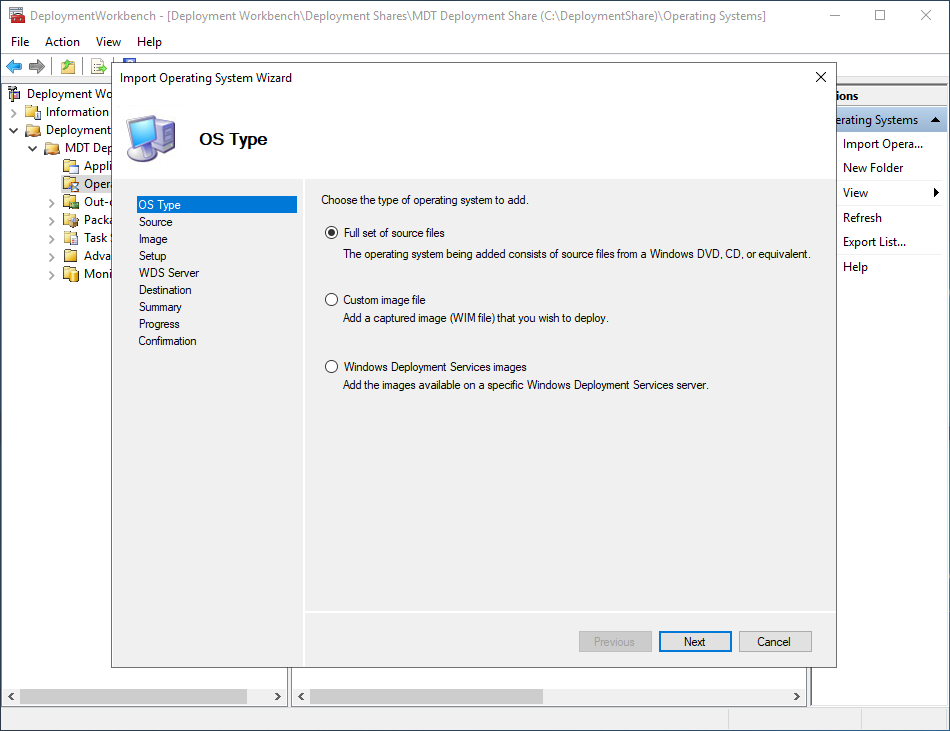Expand the Monitoring tree node
The height and width of the screenshot is (731, 950).
point(51,275)
